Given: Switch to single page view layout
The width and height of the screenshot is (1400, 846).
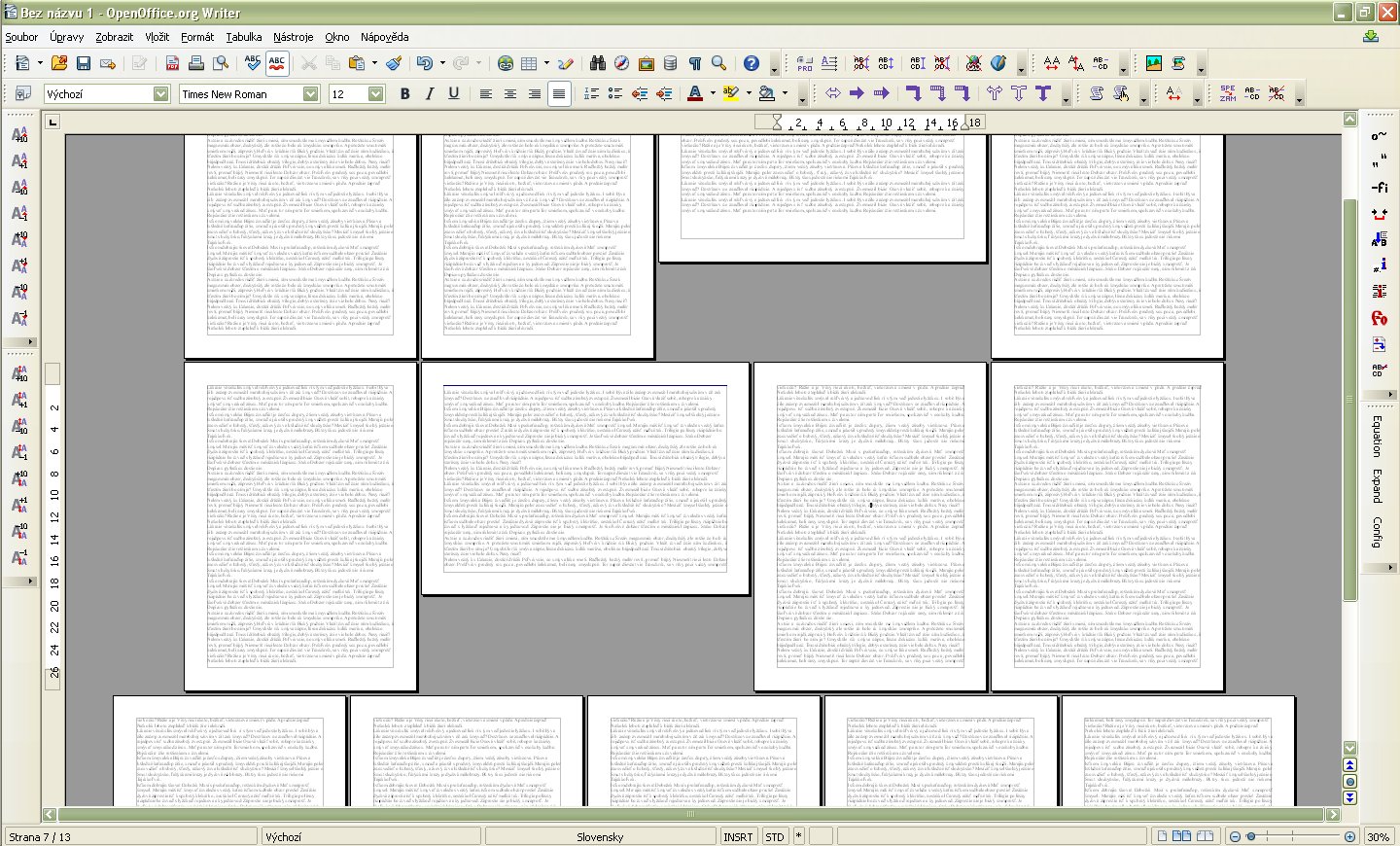Looking at the screenshot, I should pyautogui.click(x=1162, y=836).
